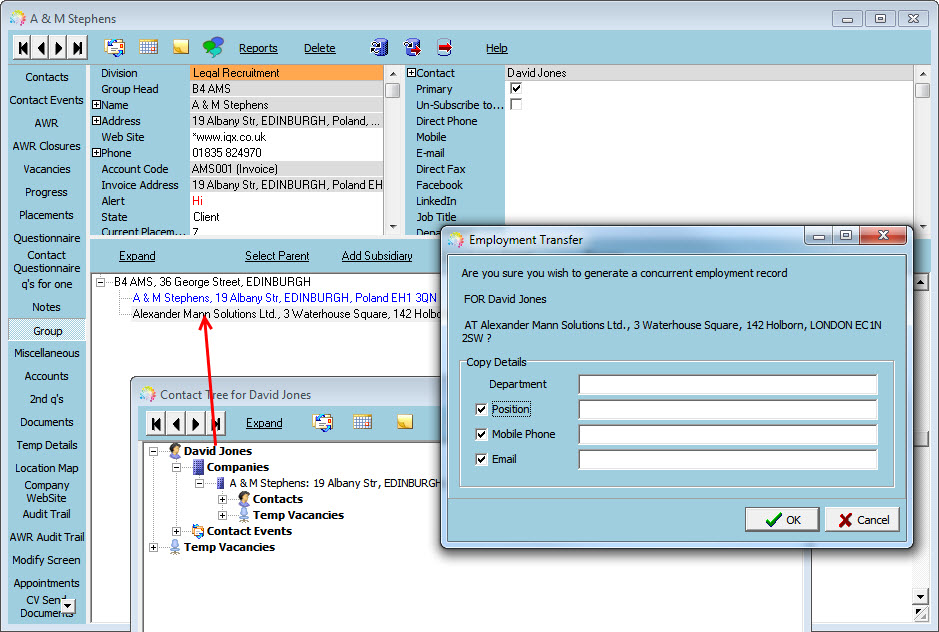Click the blue server icon after Delete
Screen dimensions: 939x632
point(380,47)
